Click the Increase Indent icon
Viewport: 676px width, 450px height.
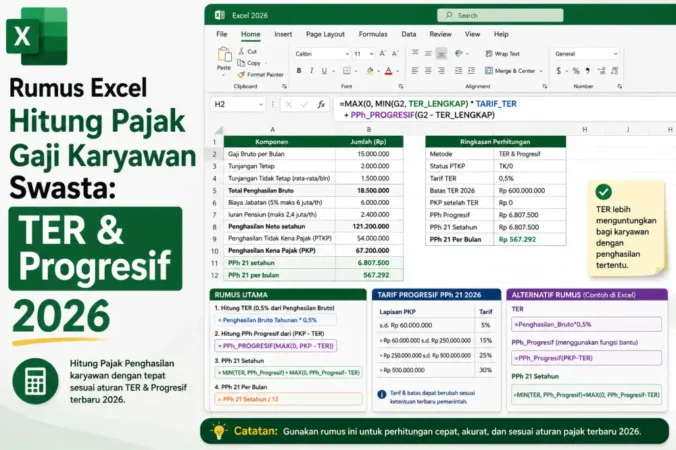coord(471,71)
